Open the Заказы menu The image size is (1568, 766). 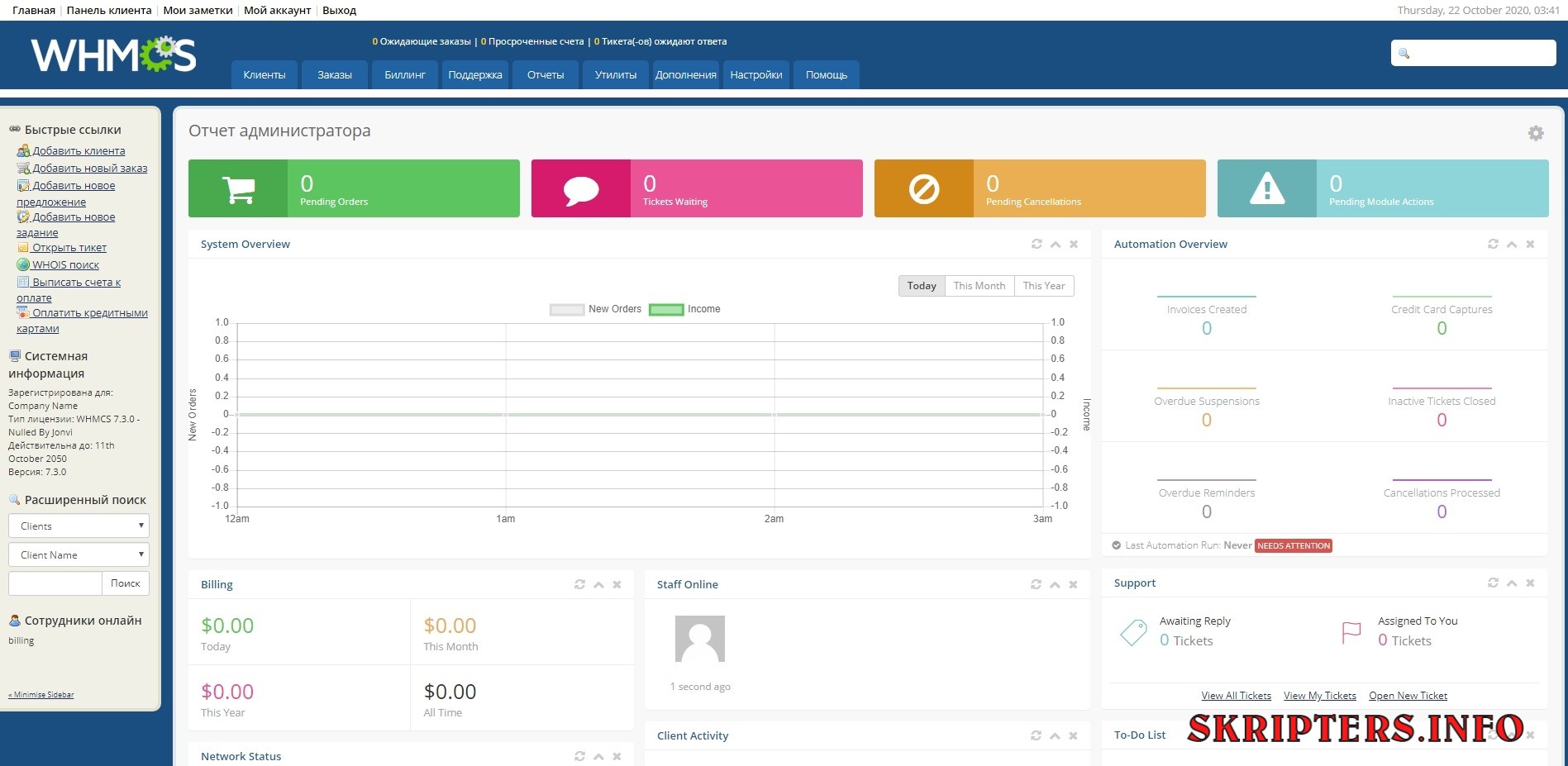335,74
